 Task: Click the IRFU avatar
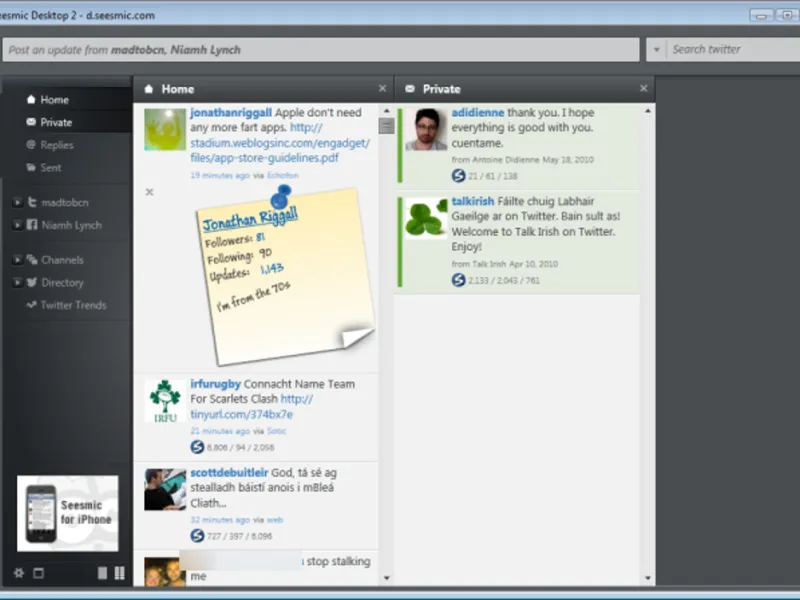165,401
